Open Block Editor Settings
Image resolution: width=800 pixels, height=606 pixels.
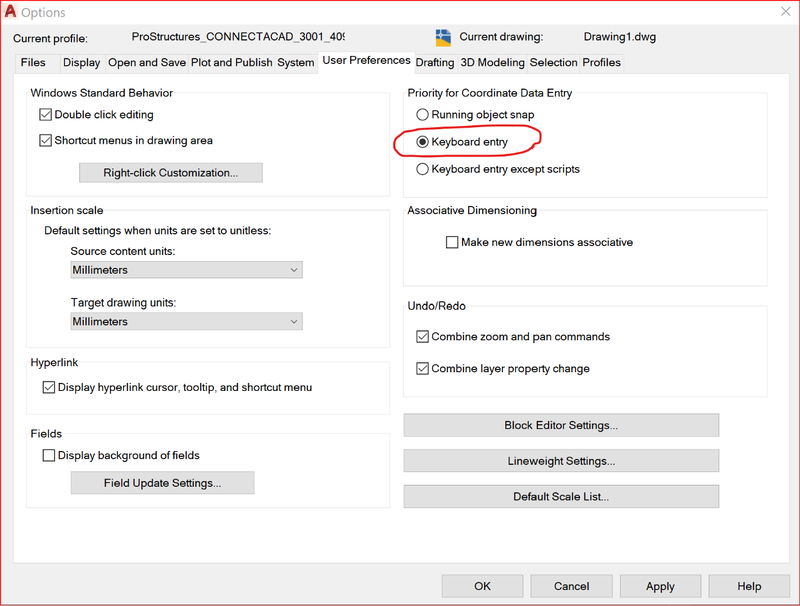point(561,425)
